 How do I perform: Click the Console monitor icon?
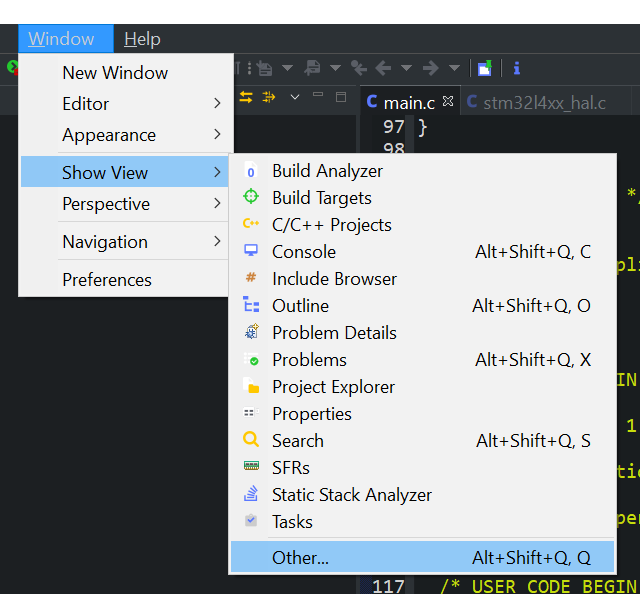pos(251,250)
